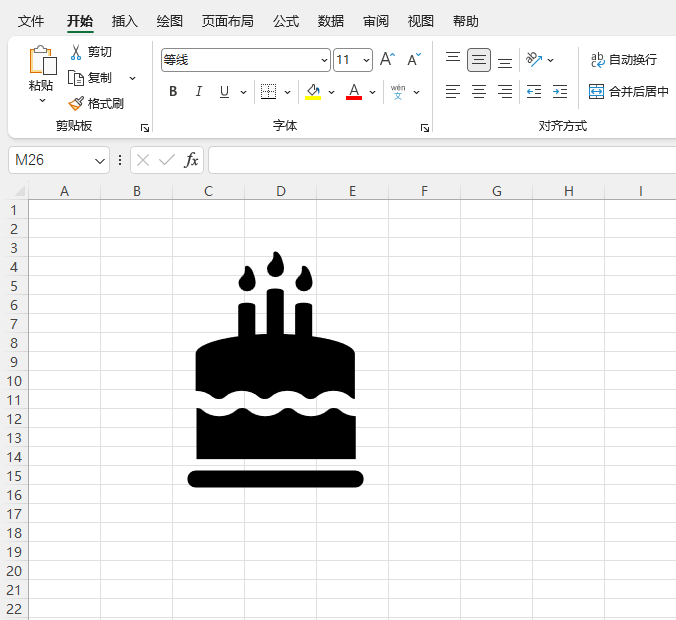
Task: Click the text orientation icon
Action: tap(534, 60)
